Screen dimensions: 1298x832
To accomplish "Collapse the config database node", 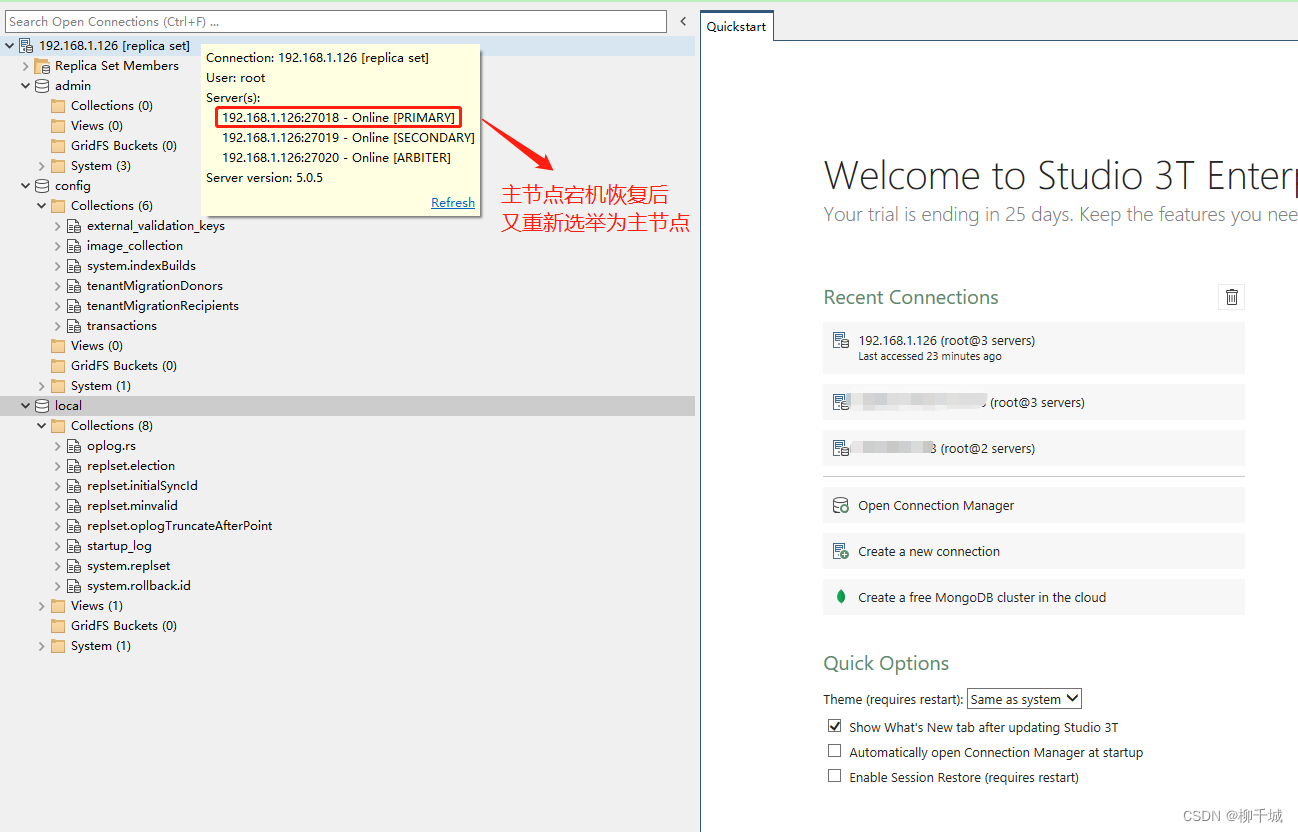I will (x=26, y=186).
